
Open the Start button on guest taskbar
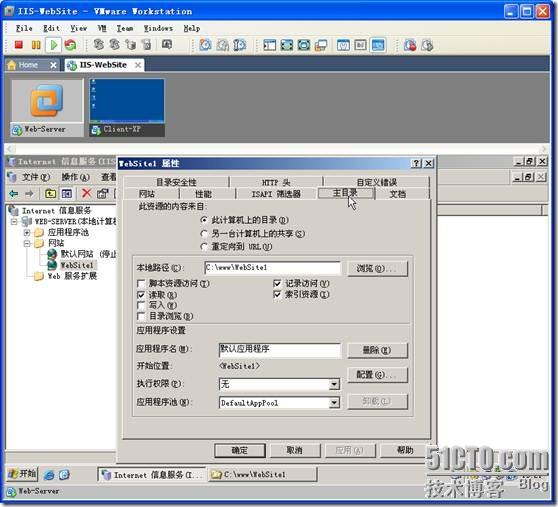tap(22, 474)
